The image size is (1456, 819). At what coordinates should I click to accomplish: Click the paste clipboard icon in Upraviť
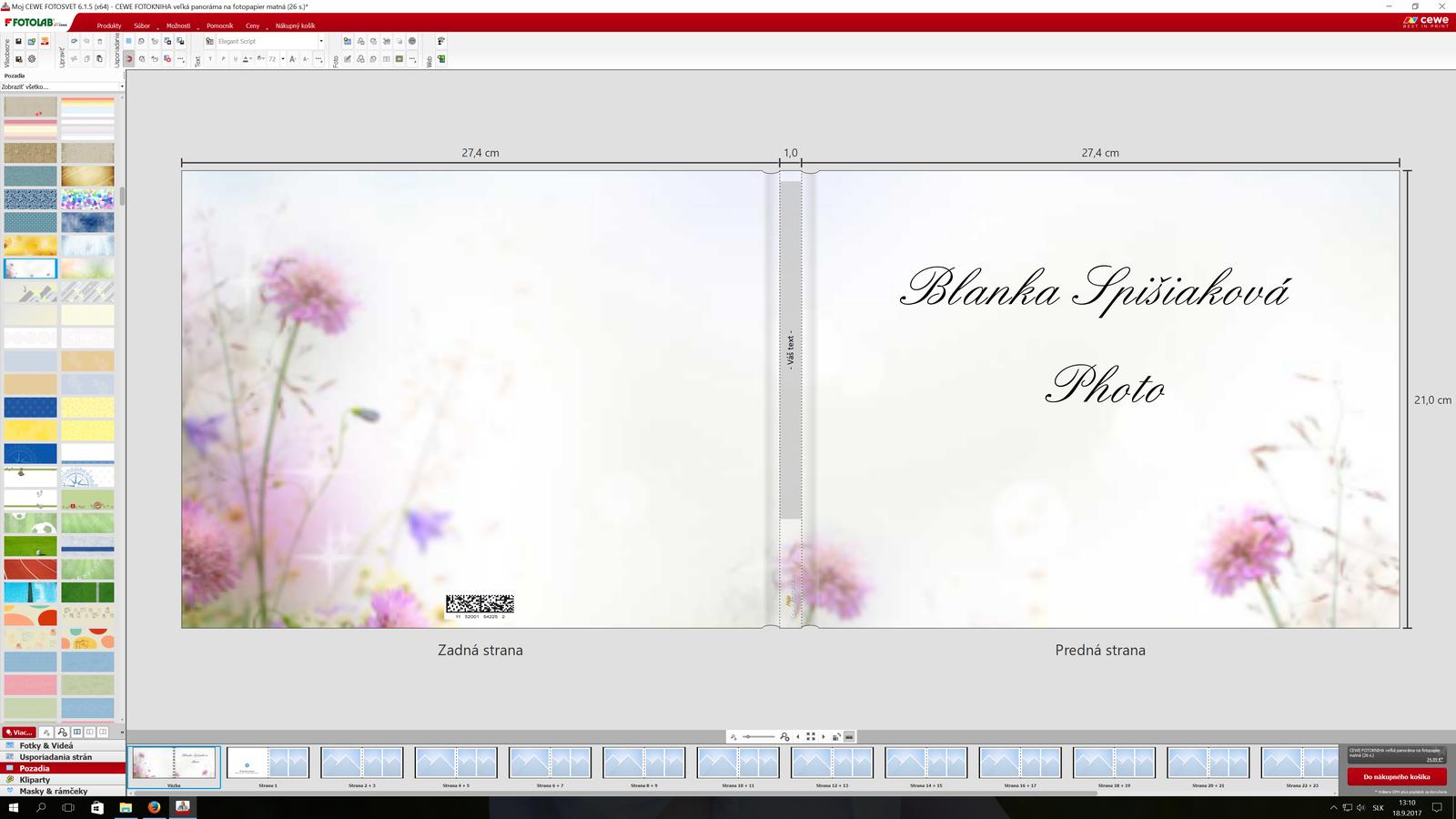coord(100,59)
